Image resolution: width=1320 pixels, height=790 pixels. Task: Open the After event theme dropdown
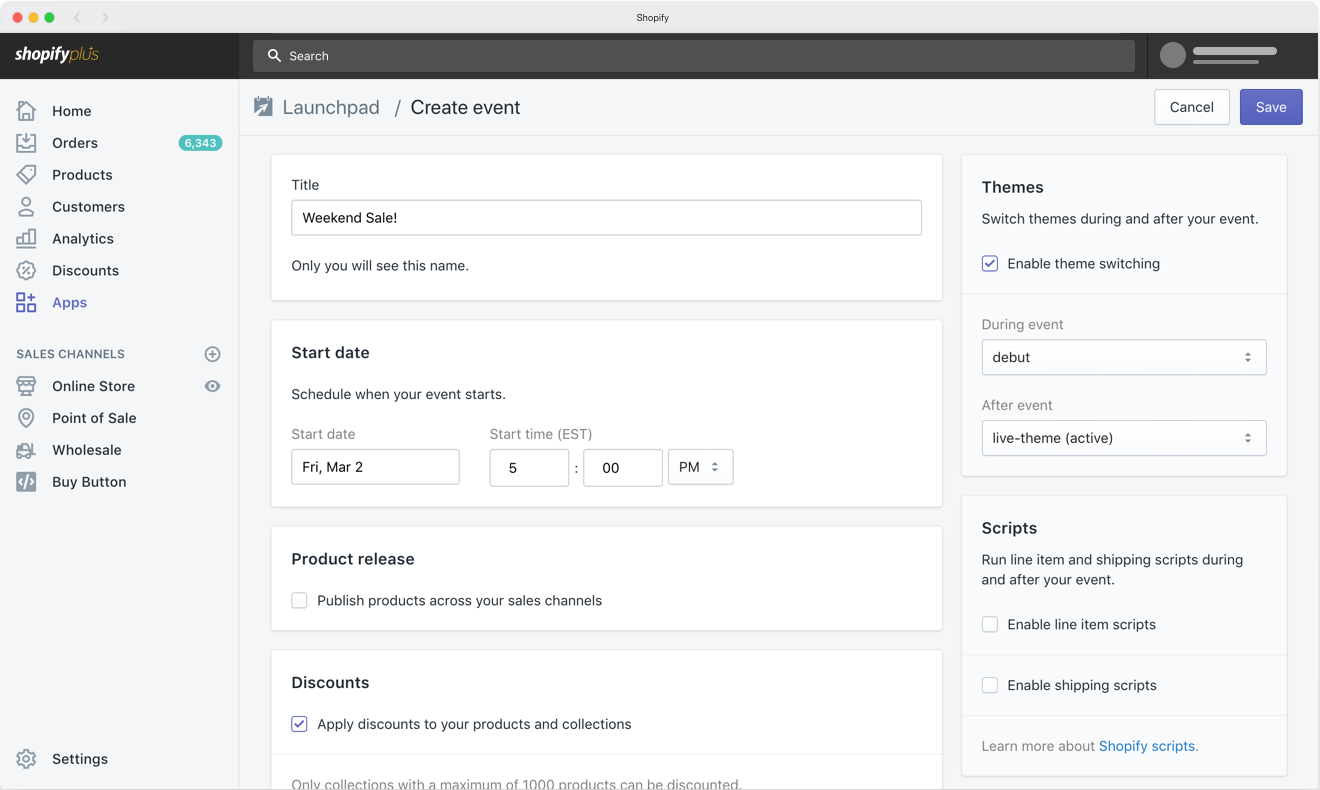[x=1124, y=438]
